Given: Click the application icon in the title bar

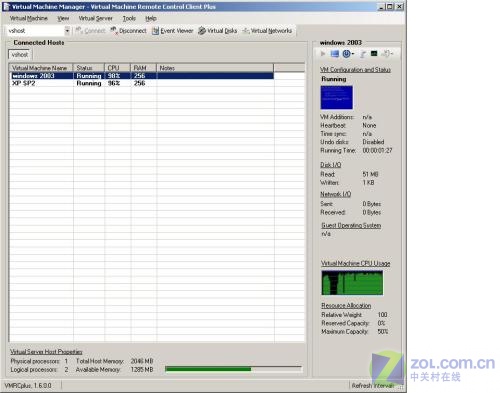Looking at the screenshot, I should tap(6, 6).
